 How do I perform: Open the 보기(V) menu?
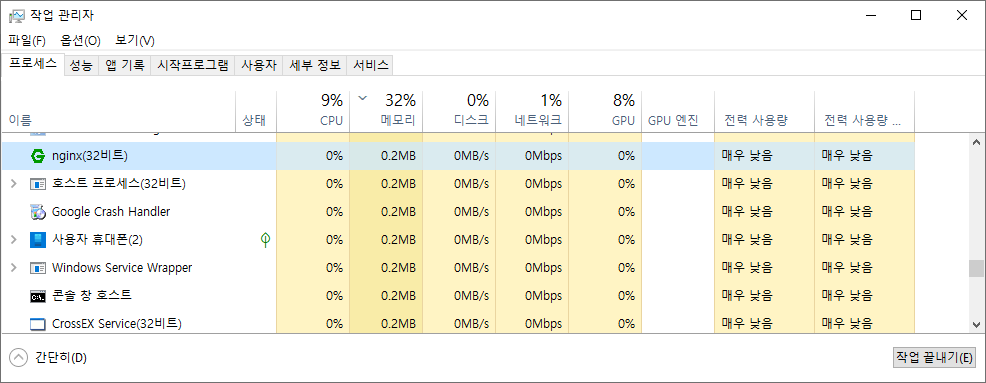(x=135, y=41)
